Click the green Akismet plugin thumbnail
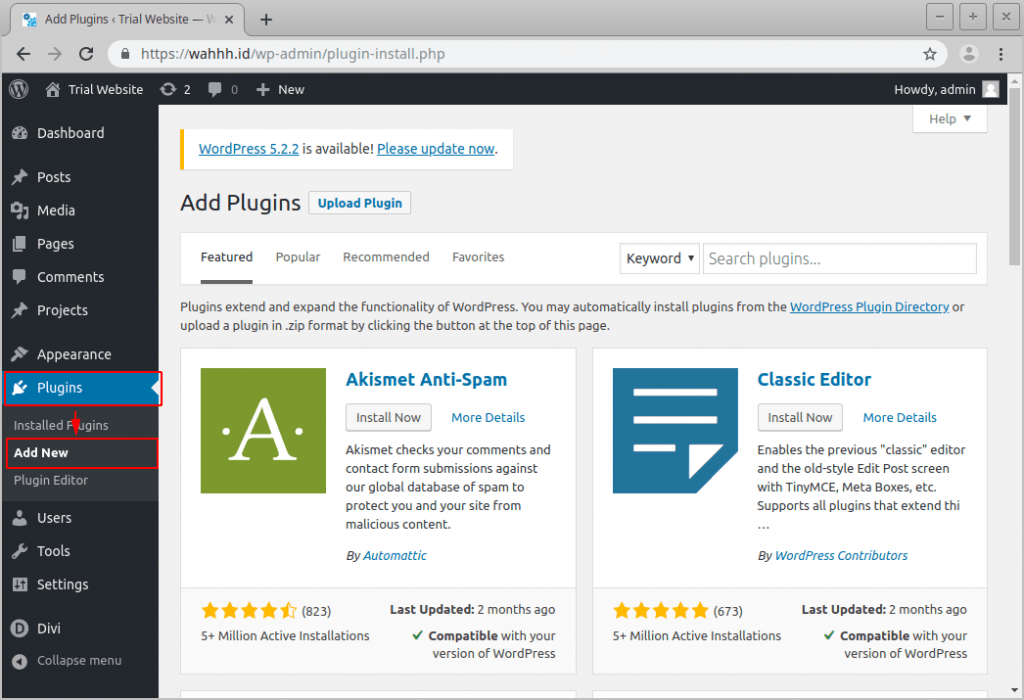 coord(263,431)
